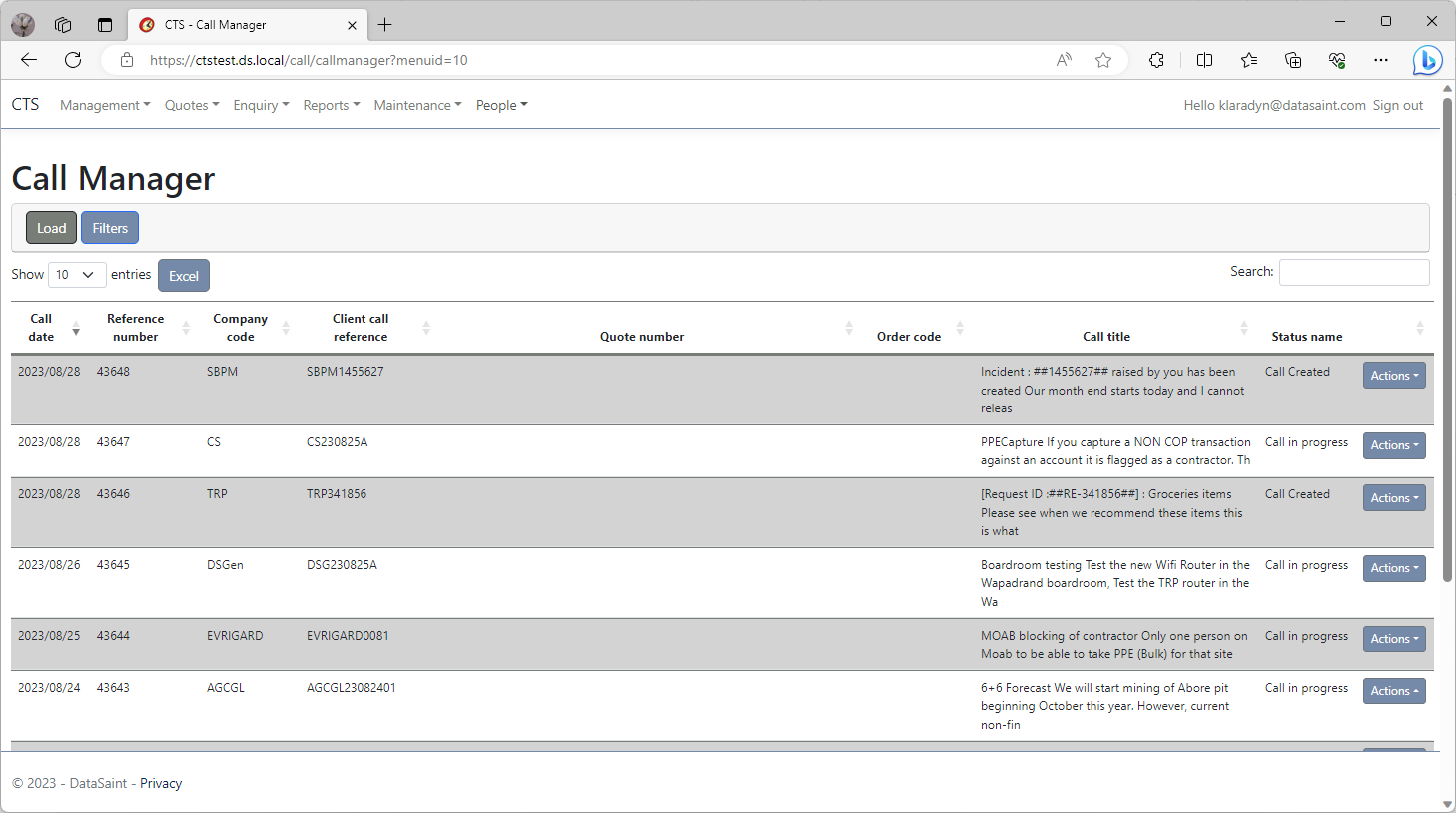Expand the Maintenance menu
The width and height of the screenshot is (1456, 813).
click(x=417, y=105)
